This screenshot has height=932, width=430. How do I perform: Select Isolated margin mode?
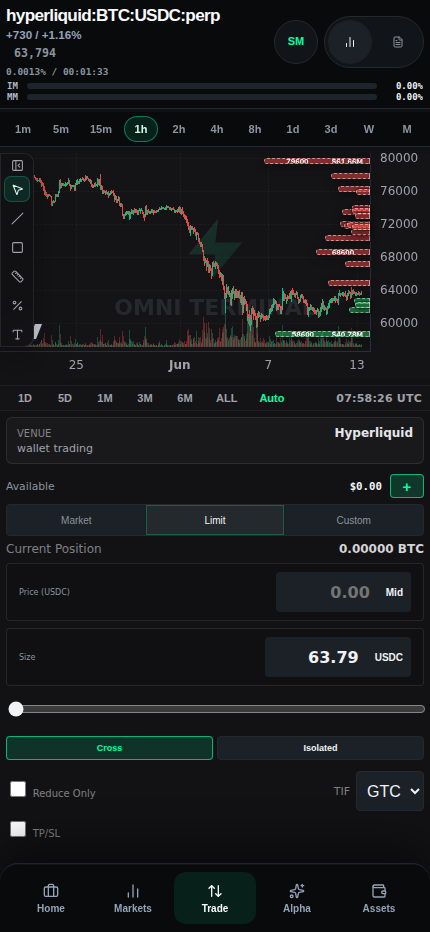pyautogui.click(x=321, y=748)
